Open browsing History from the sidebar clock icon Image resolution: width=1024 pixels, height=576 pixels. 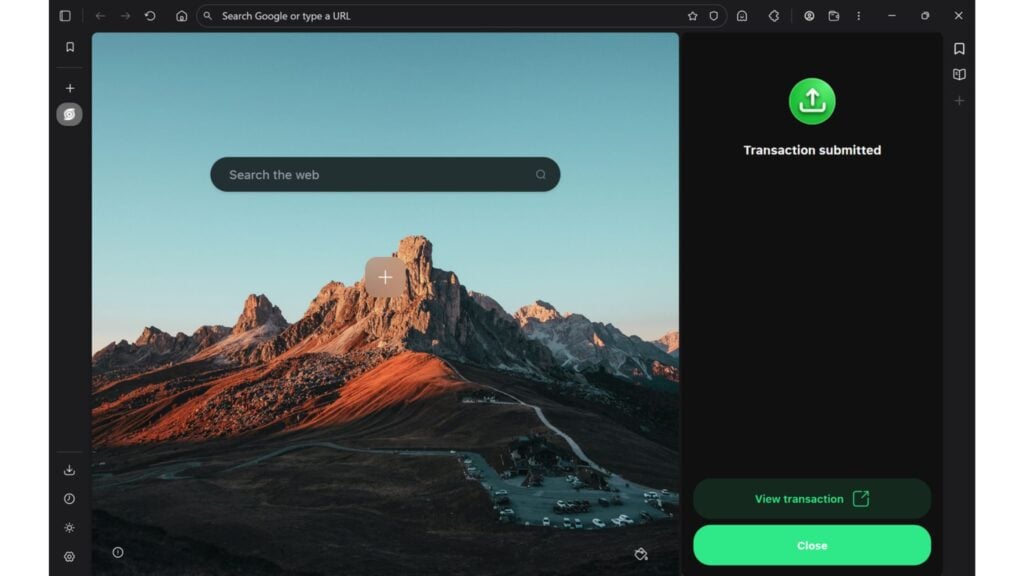coord(69,498)
